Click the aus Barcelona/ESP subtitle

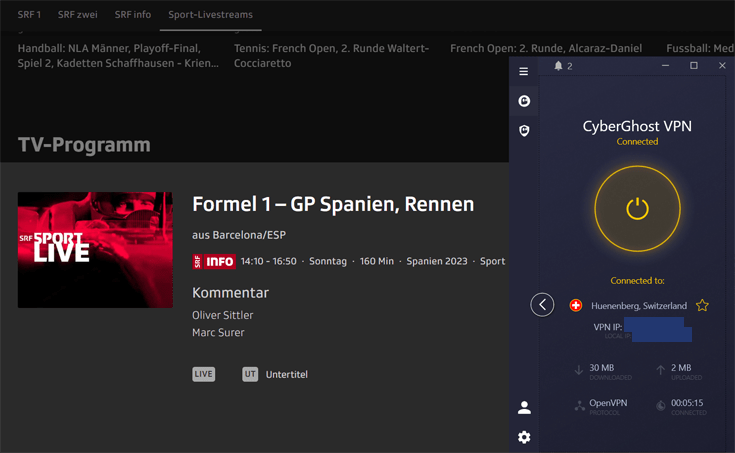(x=239, y=235)
